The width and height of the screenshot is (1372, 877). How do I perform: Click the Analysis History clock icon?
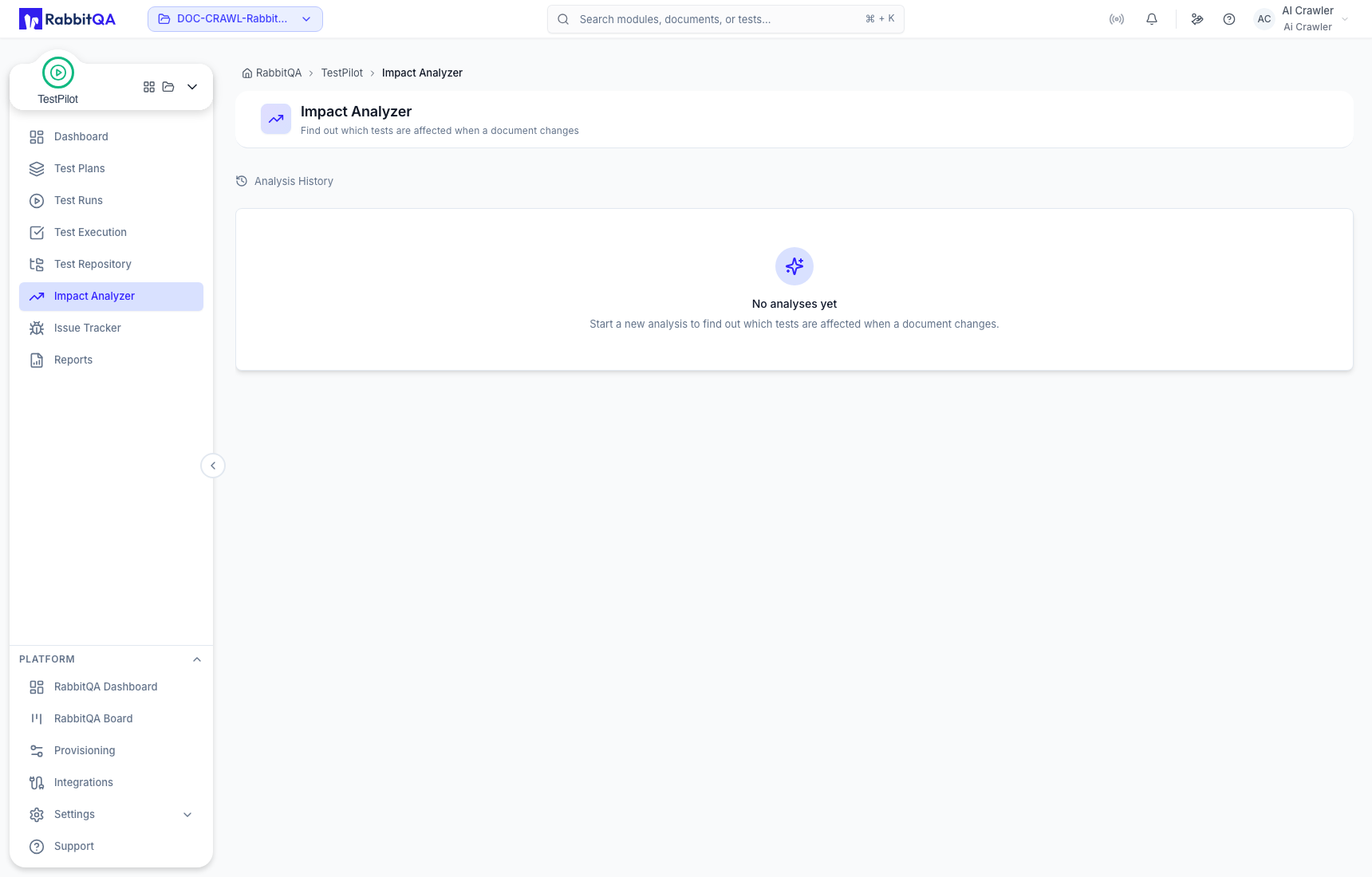(242, 181)
